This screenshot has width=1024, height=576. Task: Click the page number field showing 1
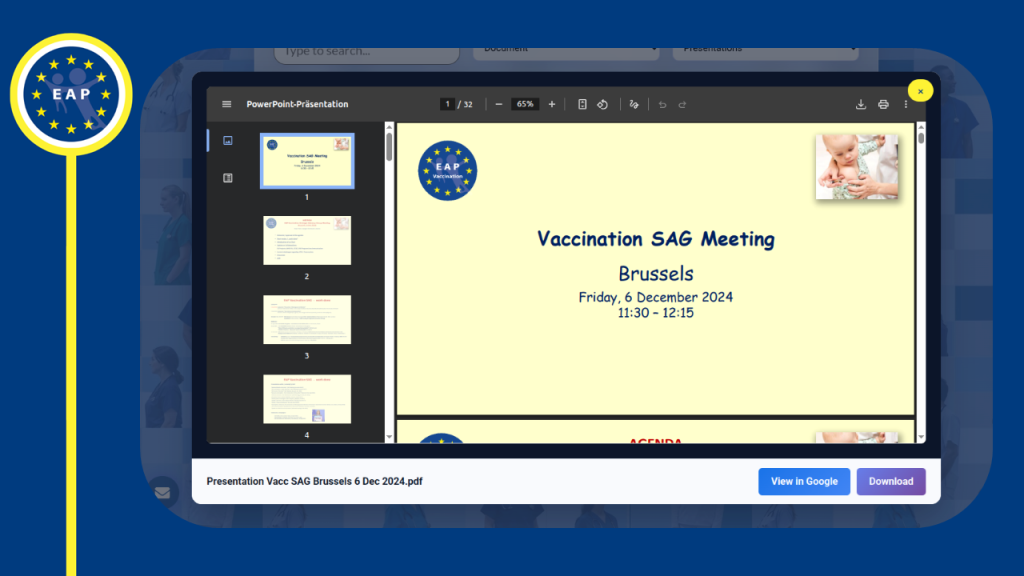(446, 103)
